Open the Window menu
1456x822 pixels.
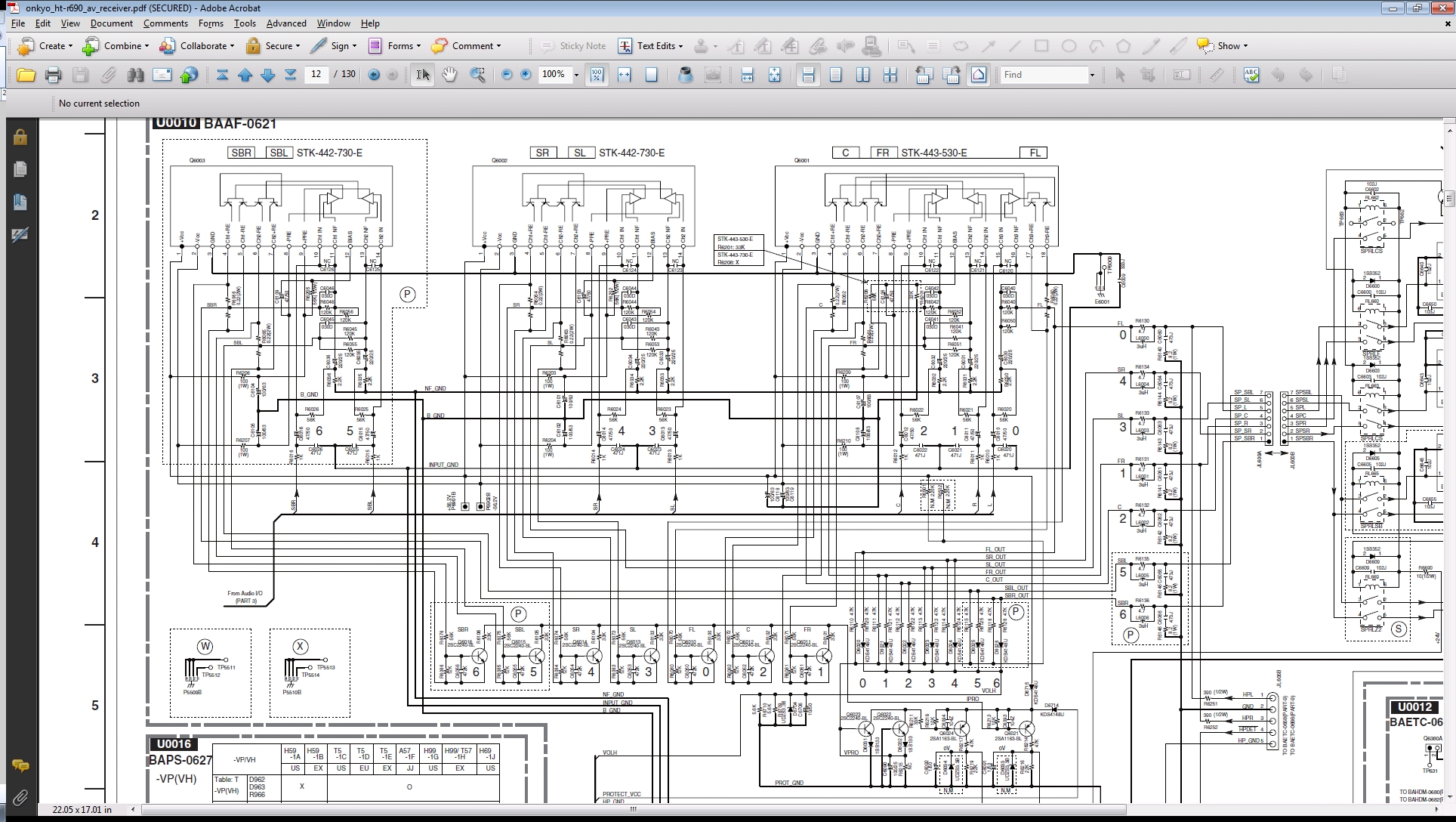click(x=333, y=23)
